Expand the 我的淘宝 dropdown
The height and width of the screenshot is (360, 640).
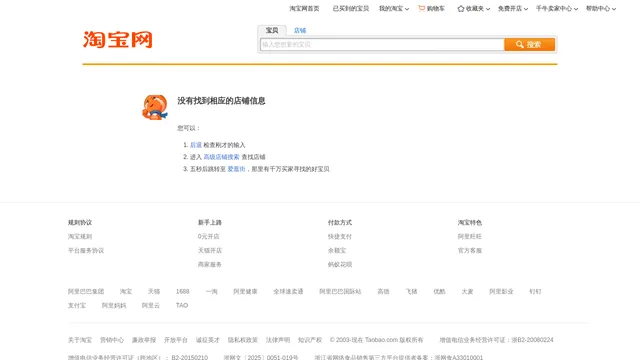coord(394,9)
